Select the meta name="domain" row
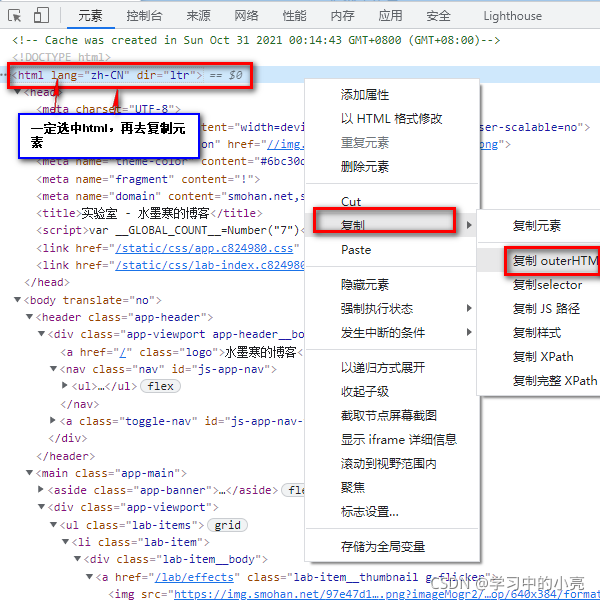600x600 pixels. pyautogui.click(x=170, y=196)
